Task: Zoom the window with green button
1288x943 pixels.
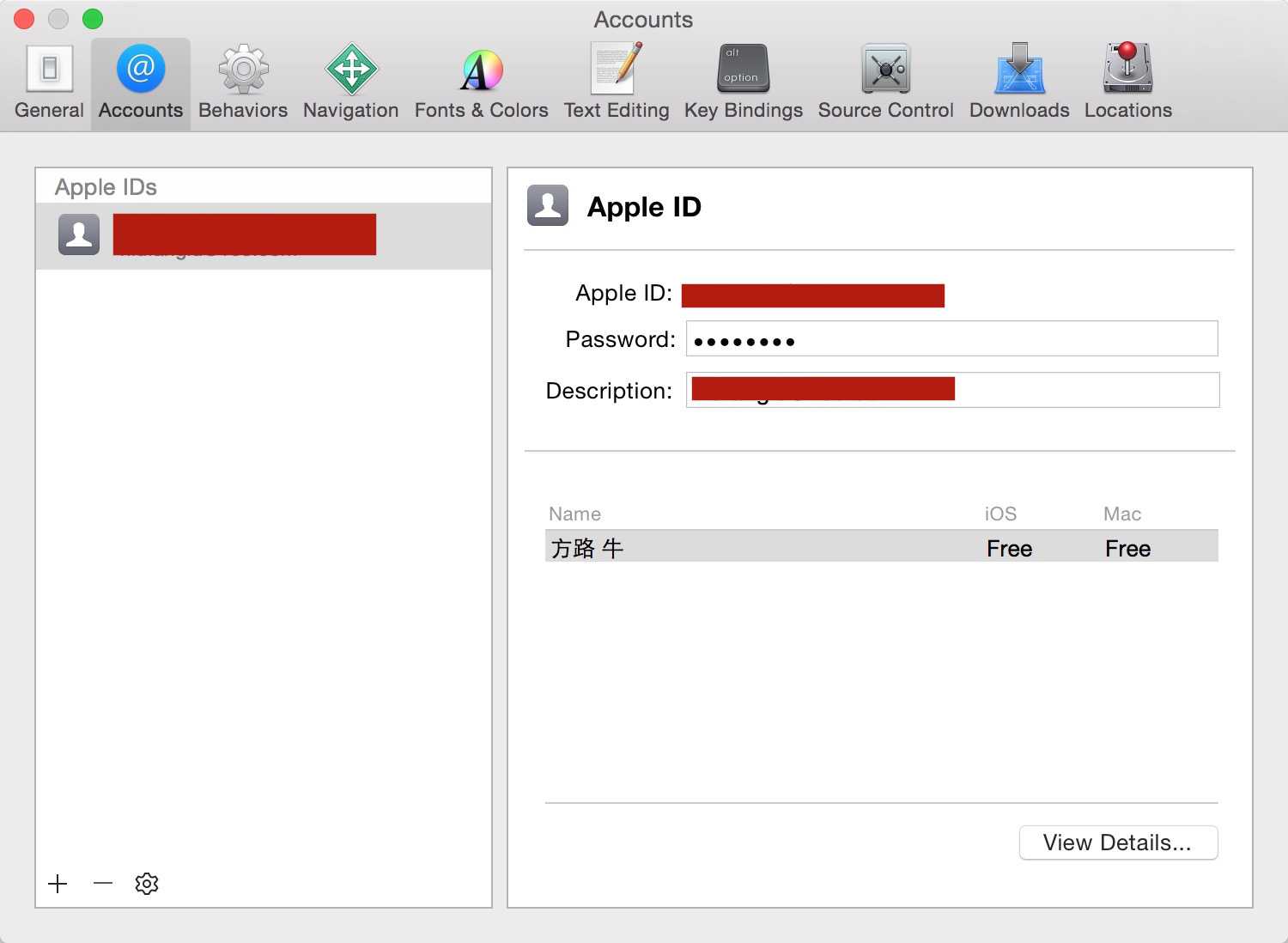Action: pos(93,19)
